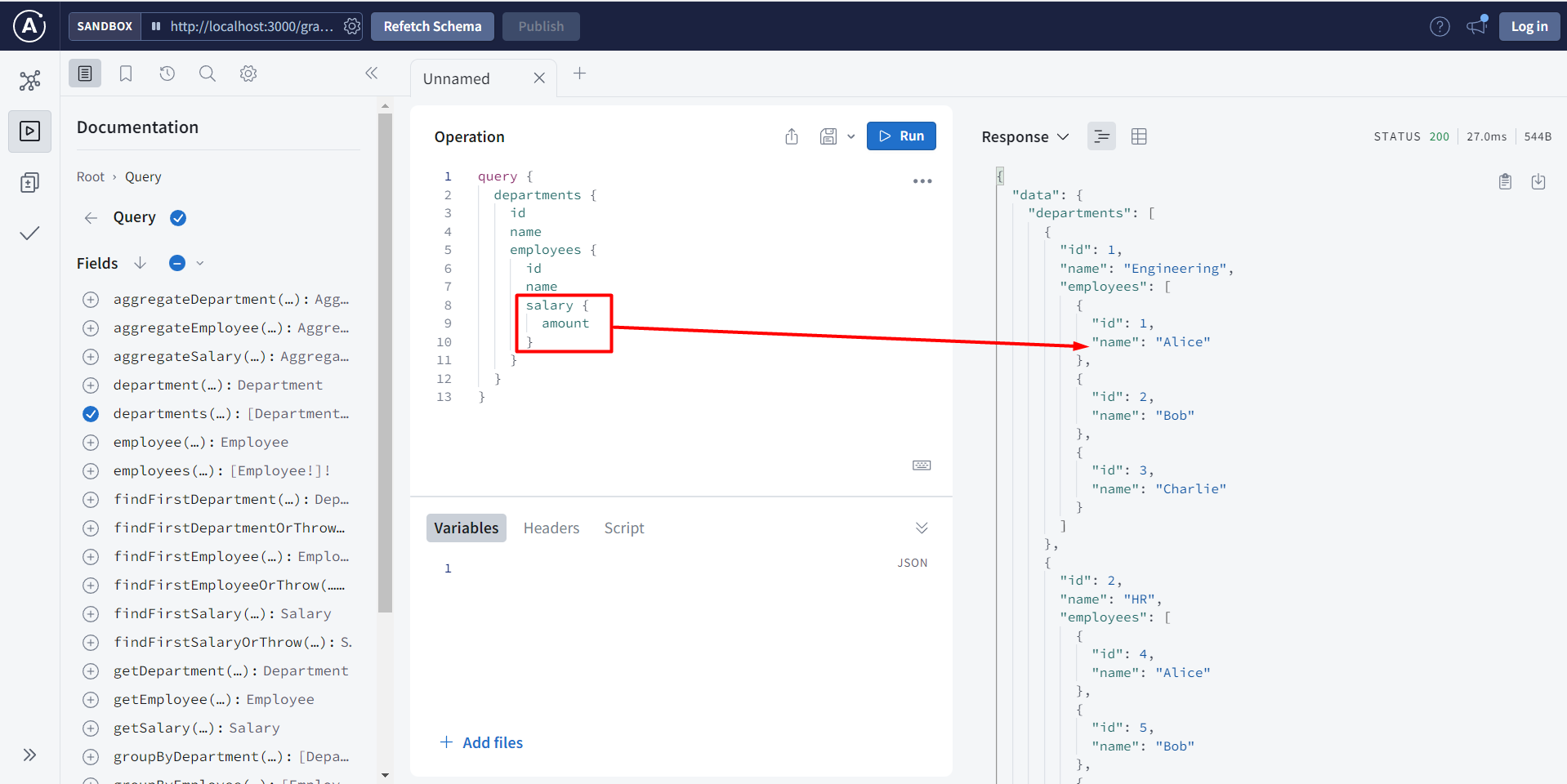Add findFirstSalary field to query
1567x784 pixels.
point(91,614)
